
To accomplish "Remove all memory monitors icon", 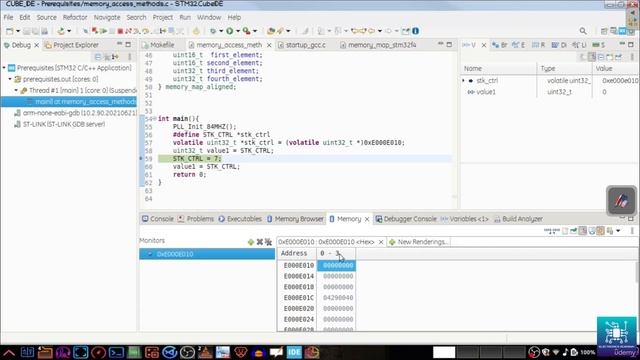I will coord(268,242).
